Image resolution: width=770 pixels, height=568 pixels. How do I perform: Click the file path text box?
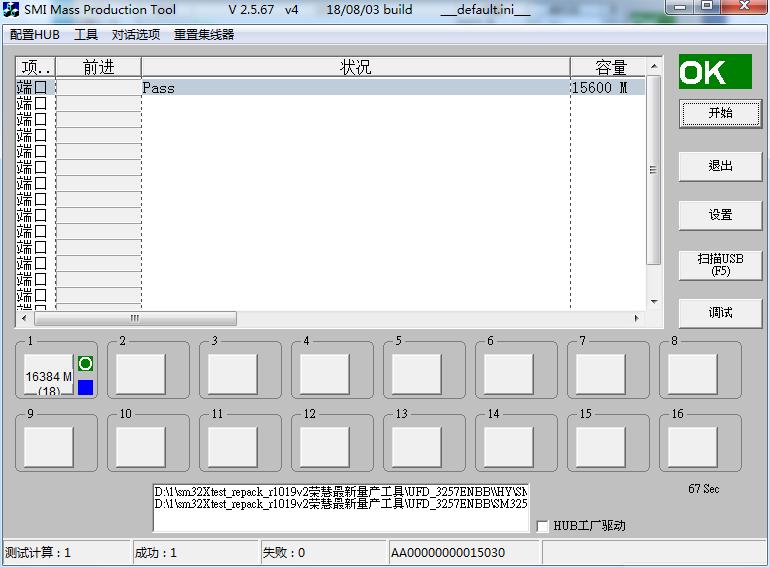click(341, 507)
